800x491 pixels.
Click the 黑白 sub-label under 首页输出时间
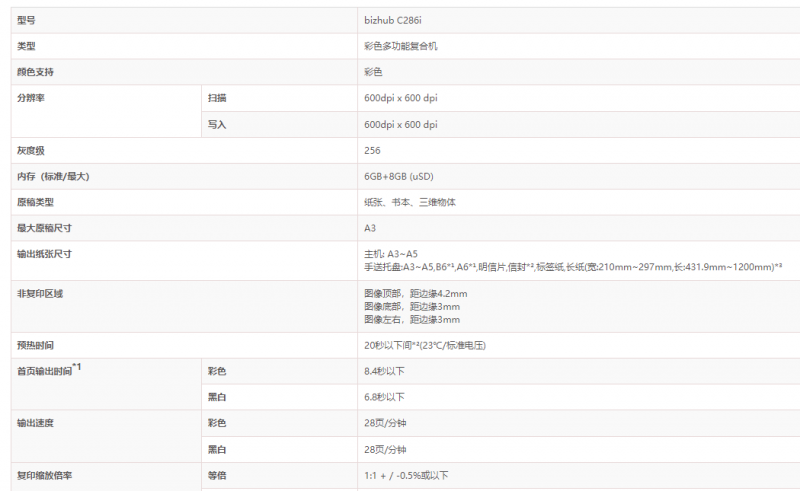[217, 397]
